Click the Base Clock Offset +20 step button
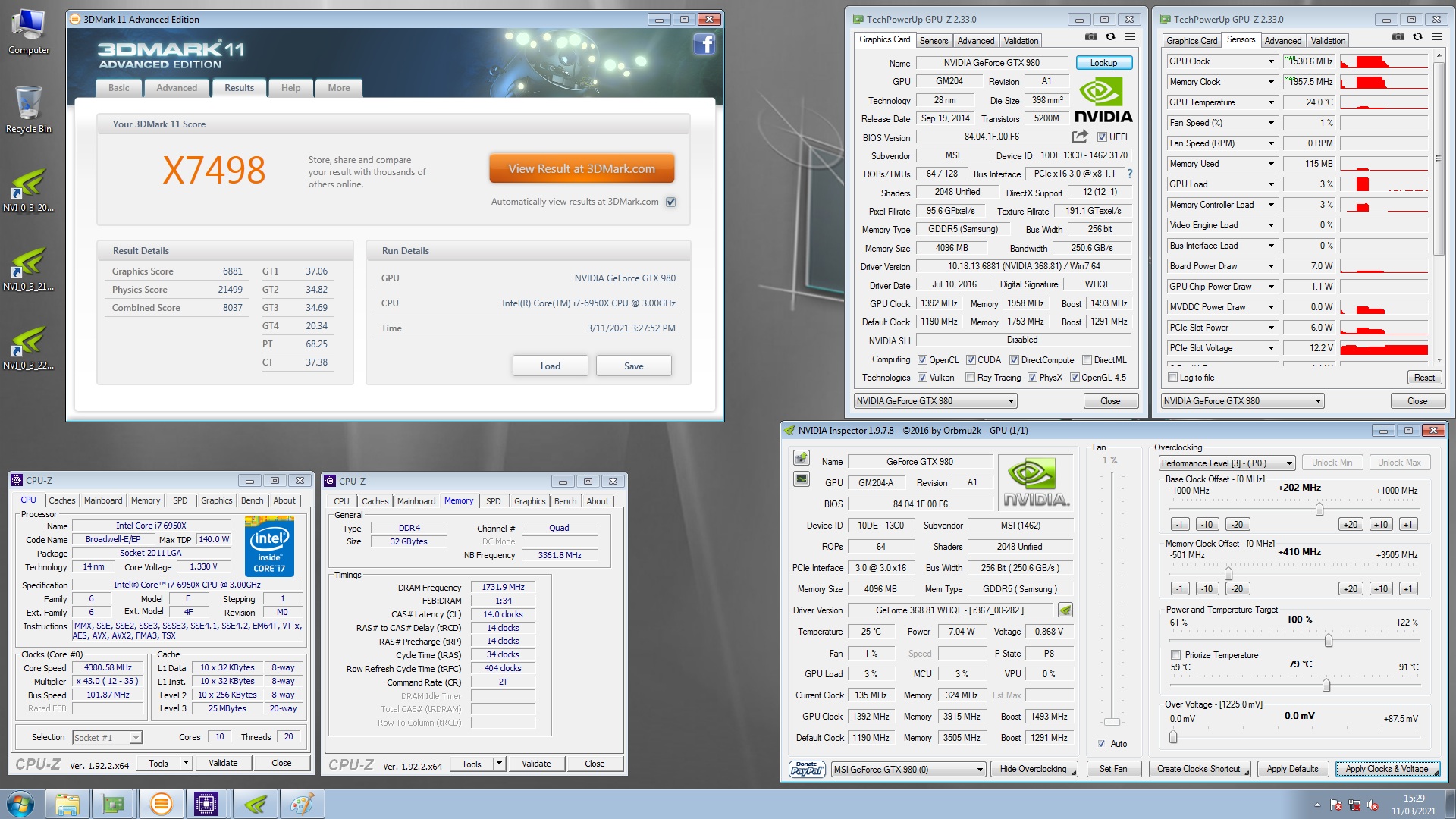1456x819 pixels. pos(1350,525)
